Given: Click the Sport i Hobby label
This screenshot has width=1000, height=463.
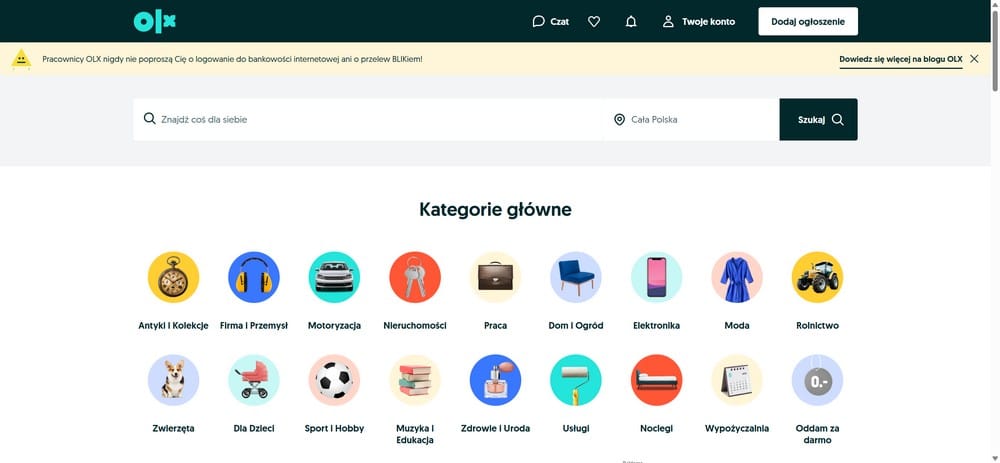Looking at the screenshot, I should tap(334, 429).
